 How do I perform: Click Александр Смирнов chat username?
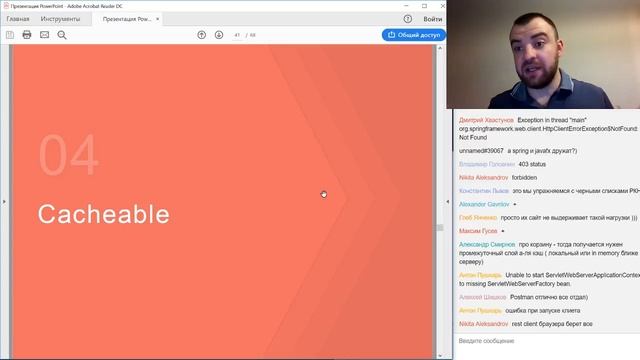pyautogui.click(x=487, y=244)
